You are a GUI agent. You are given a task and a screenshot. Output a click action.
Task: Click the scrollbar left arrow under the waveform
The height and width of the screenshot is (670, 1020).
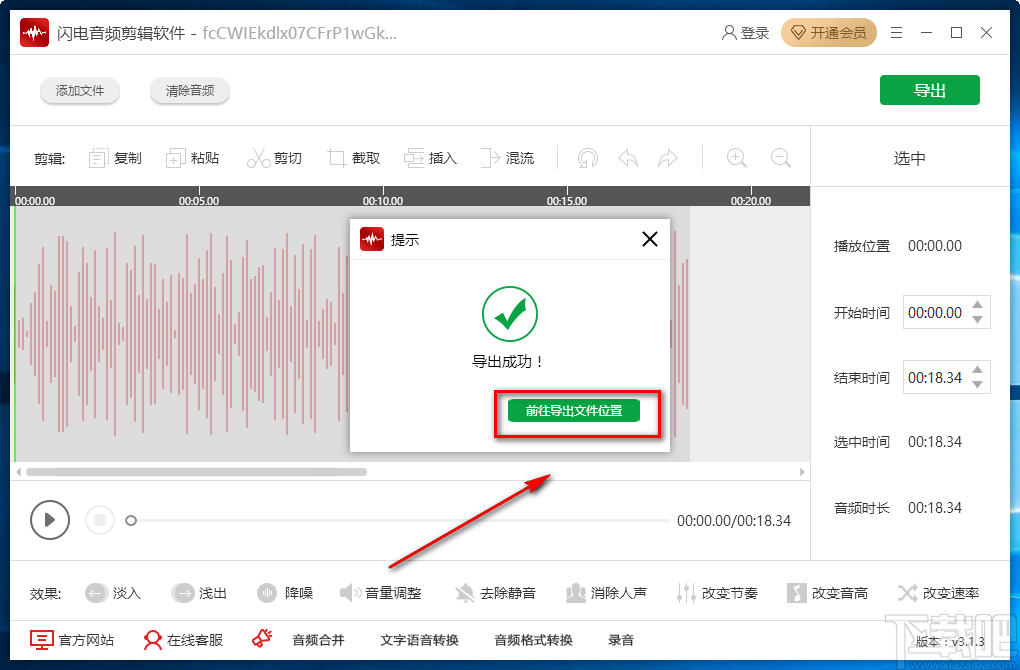coord(19,472)
